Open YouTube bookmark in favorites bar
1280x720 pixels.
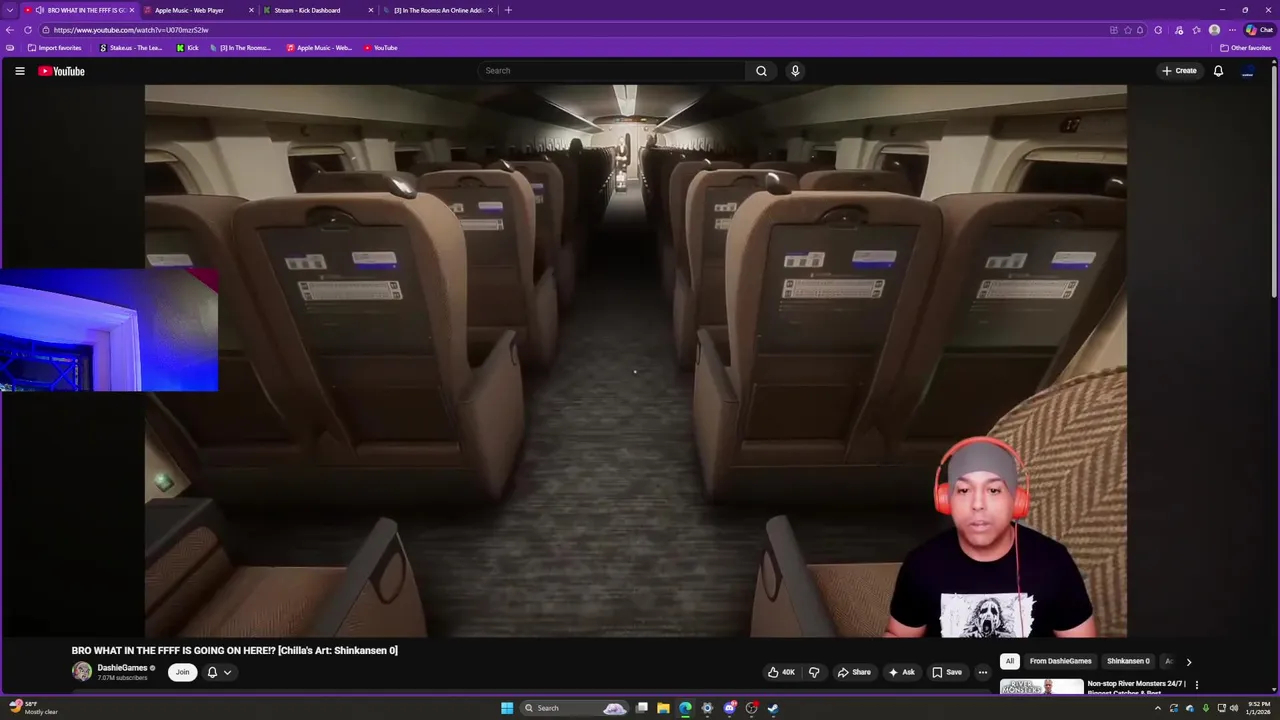pos(381,48)
